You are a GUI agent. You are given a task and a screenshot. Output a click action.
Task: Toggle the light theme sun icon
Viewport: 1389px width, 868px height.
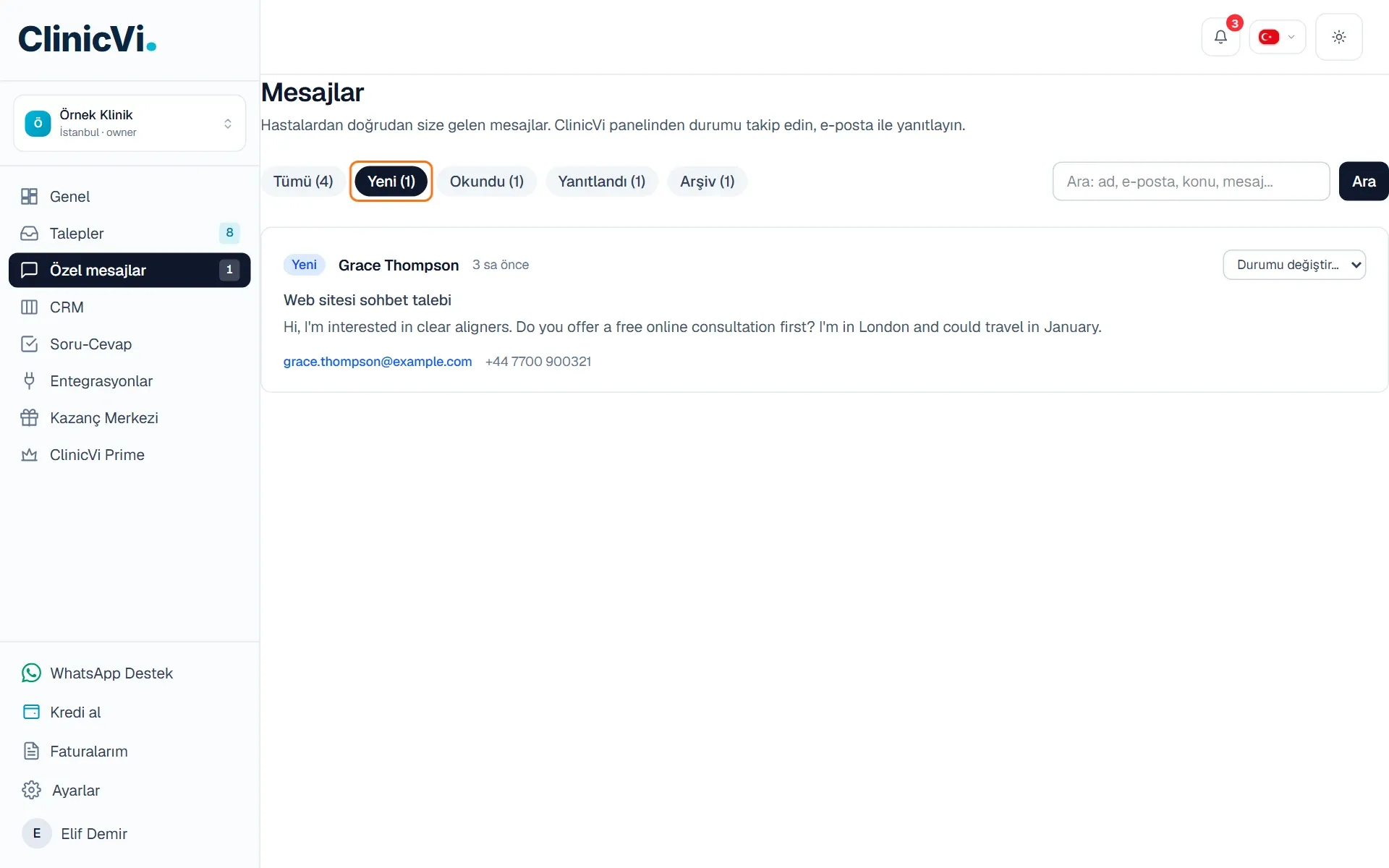(1339, 37)
